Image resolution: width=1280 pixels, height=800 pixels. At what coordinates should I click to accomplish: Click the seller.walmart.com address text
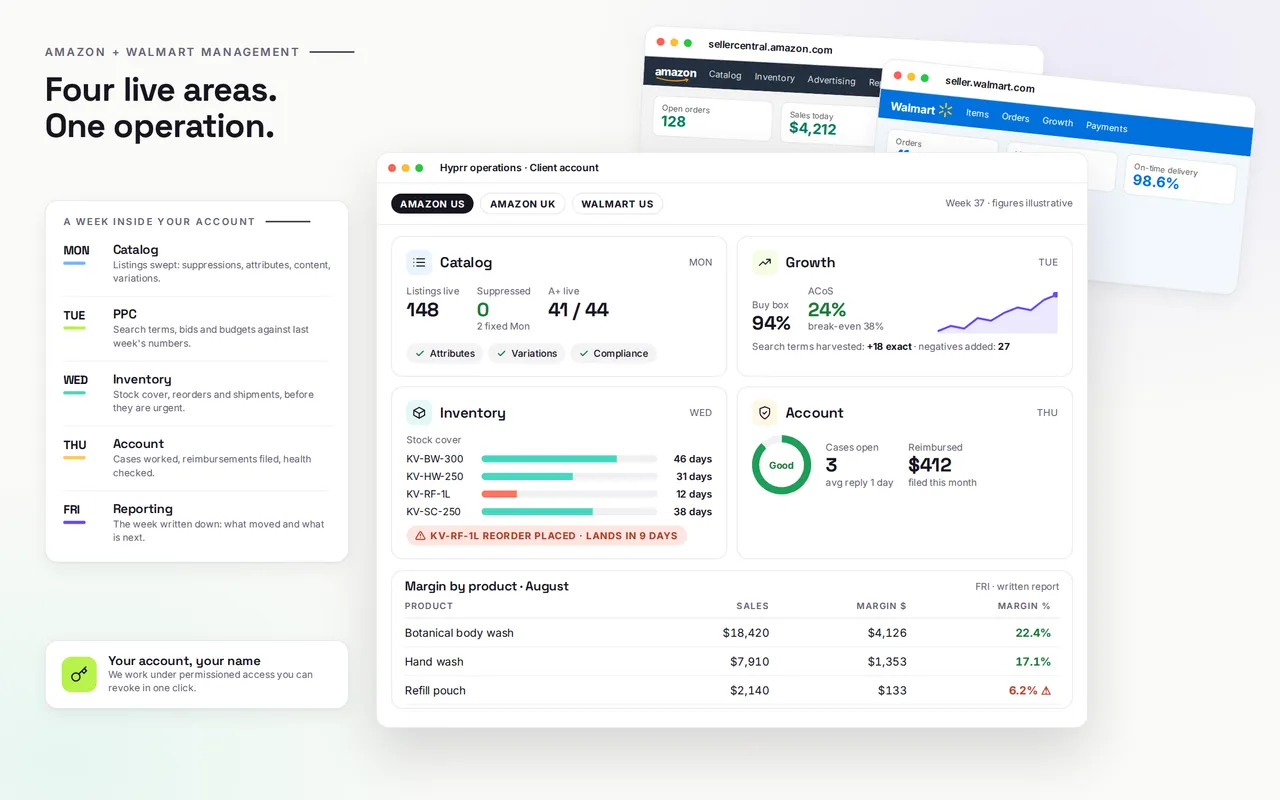(989, 85)
